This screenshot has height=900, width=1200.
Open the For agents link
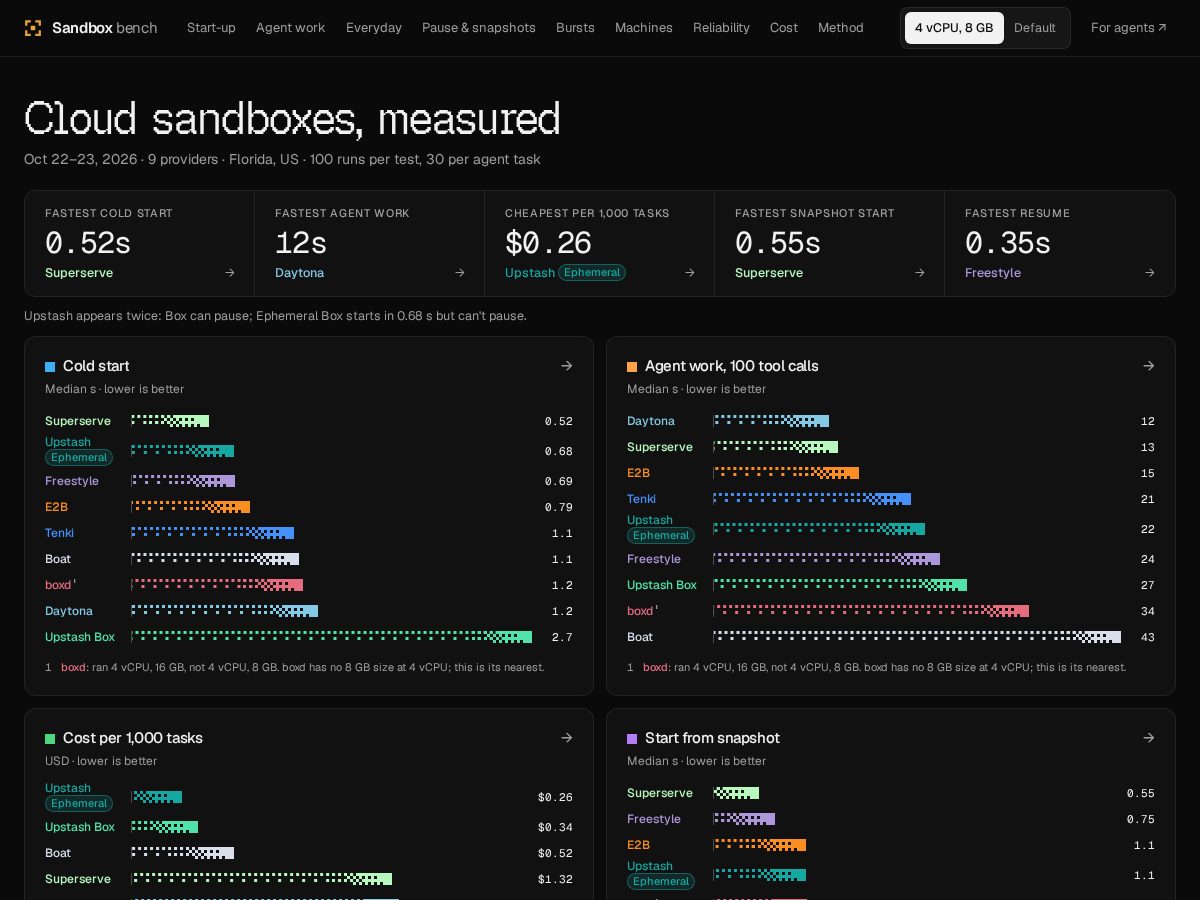click(1129, 28)
